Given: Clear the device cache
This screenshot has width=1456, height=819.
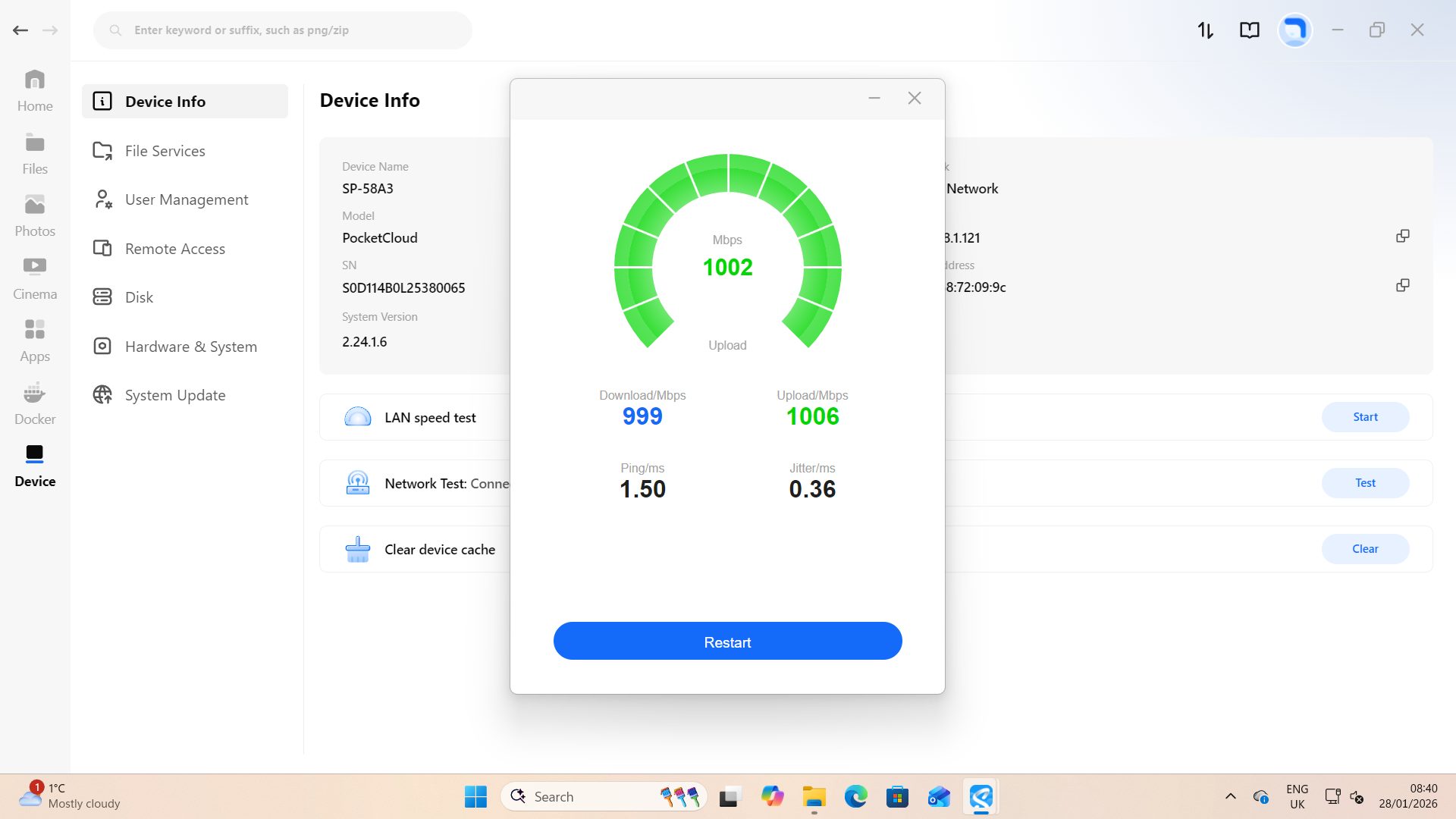Looking at the screenshot, I should coord(1365,548).
